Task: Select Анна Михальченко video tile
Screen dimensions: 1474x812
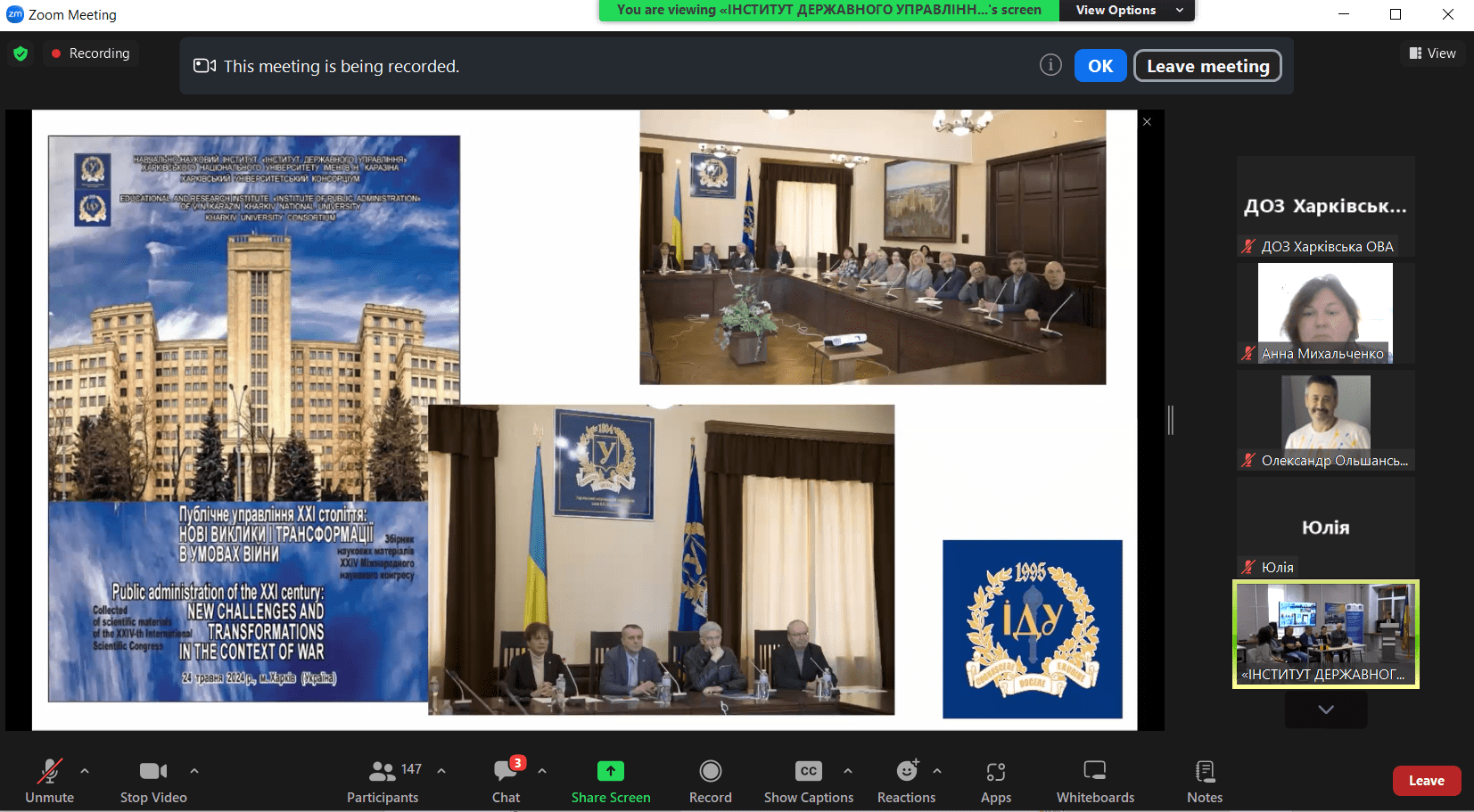Action: [1326, 314]
